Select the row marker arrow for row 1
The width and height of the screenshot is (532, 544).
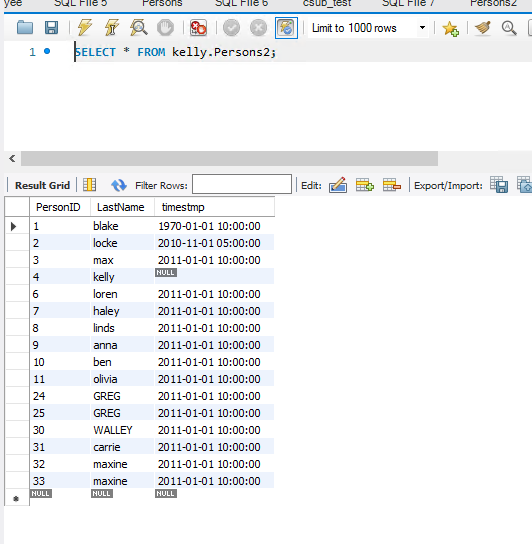pyautogui.click(x=14, y=227)
